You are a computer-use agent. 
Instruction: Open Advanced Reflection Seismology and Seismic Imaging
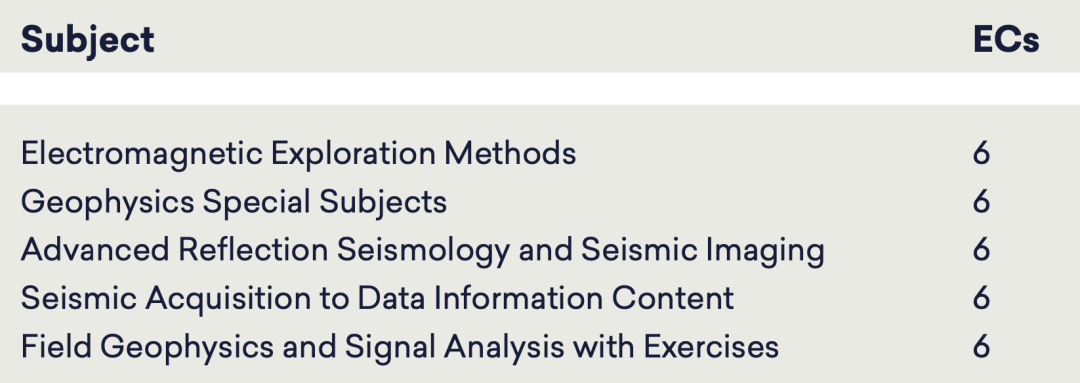click(x=422, y=251)
